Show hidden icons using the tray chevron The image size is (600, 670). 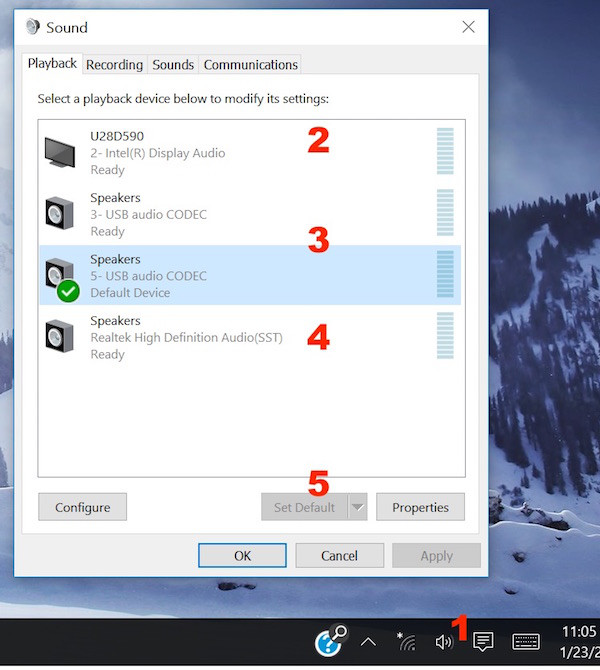pyautogui.click(x=368, y=642)
